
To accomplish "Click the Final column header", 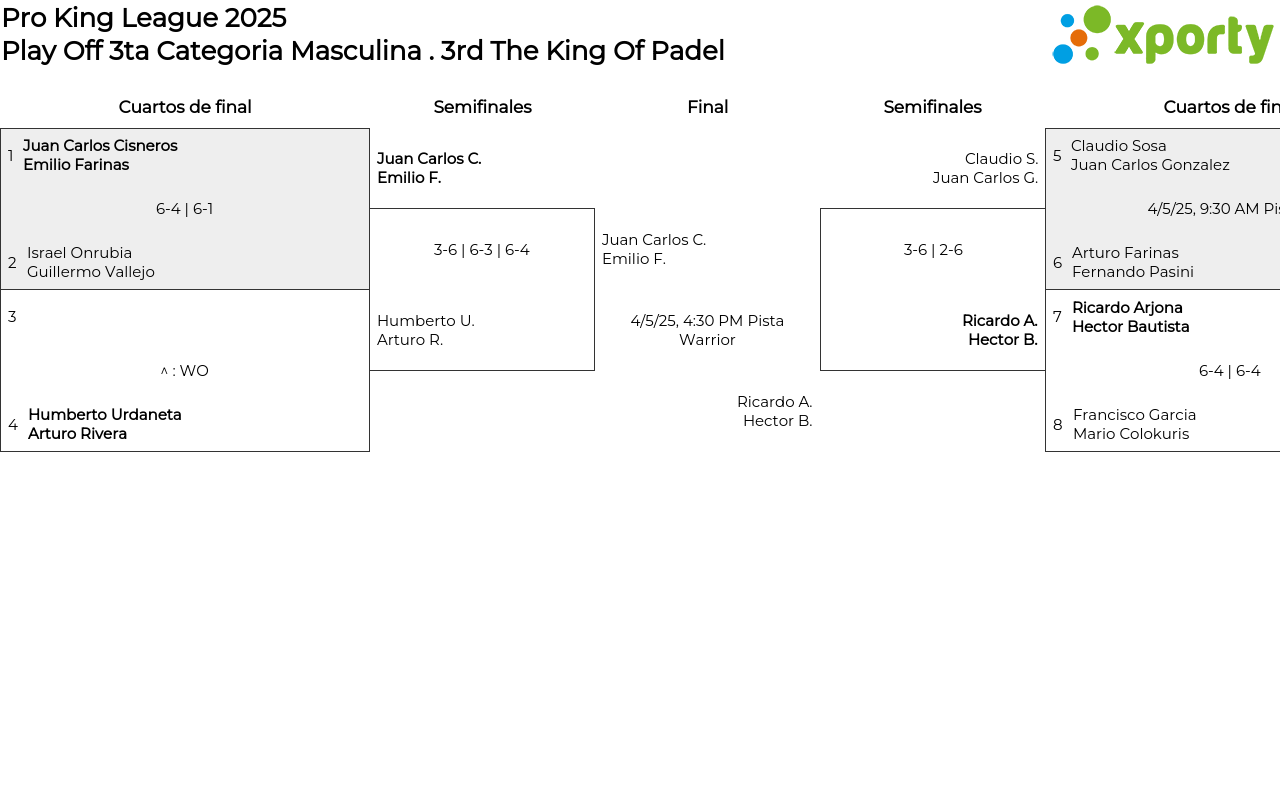I will [x=707, y=107].
